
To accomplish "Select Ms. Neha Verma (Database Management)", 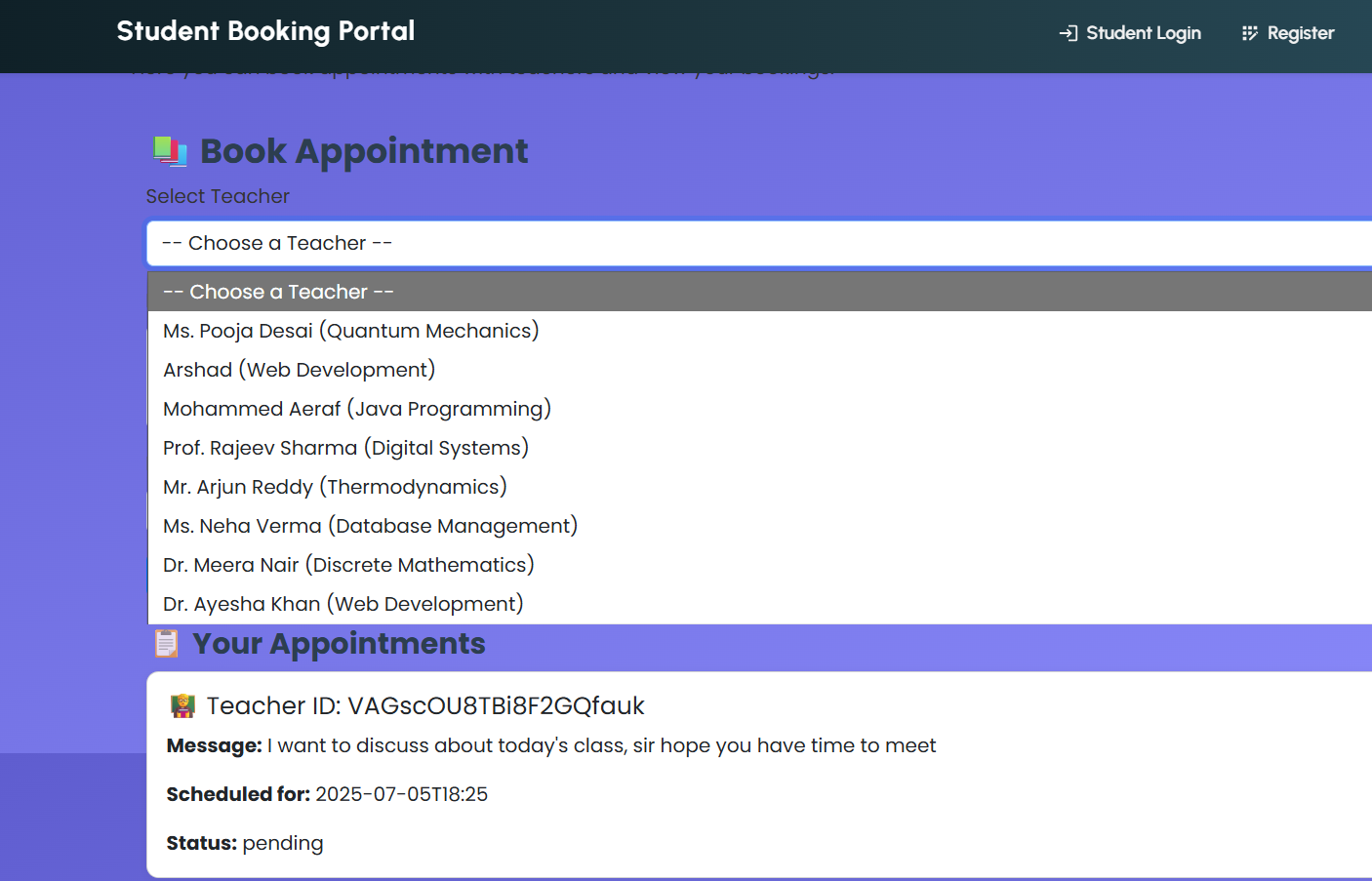I will [370, 526].
